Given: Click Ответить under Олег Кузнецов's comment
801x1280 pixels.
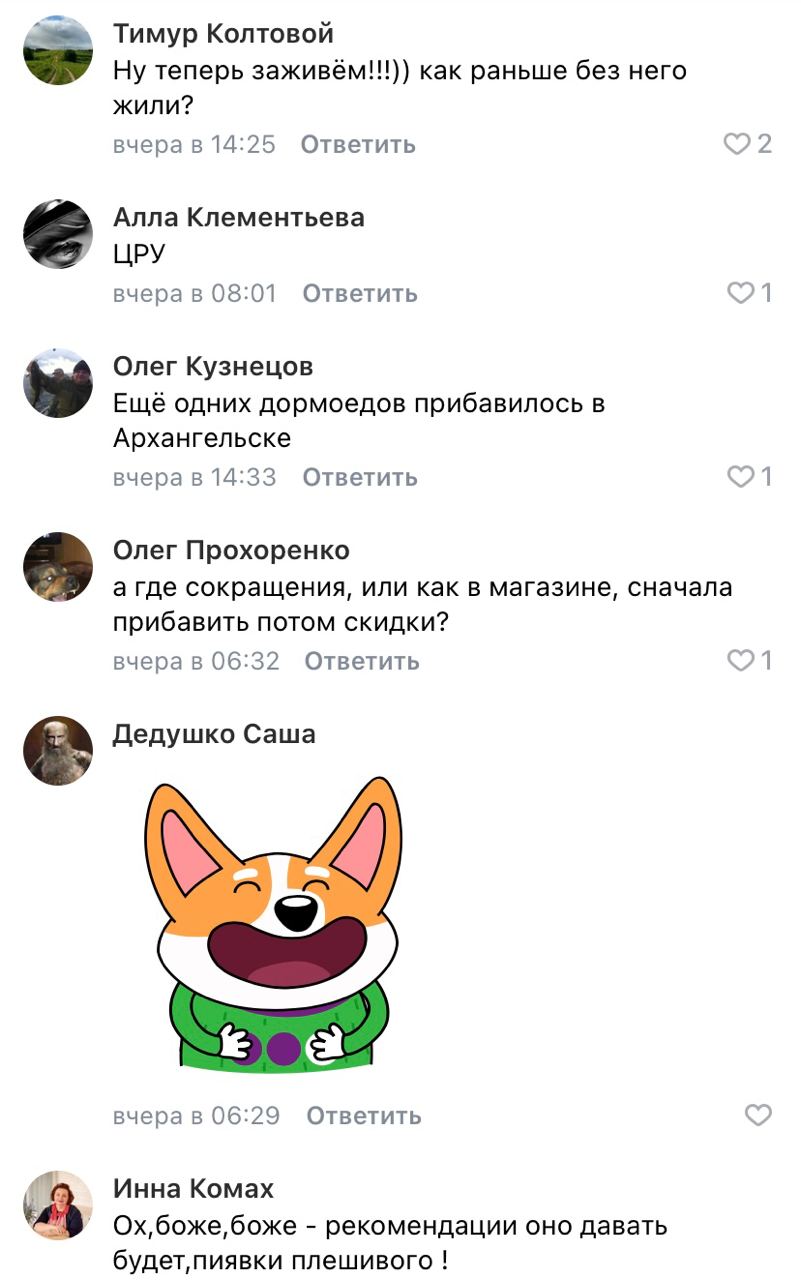Looking at the screenshot, I should (360, 477).
